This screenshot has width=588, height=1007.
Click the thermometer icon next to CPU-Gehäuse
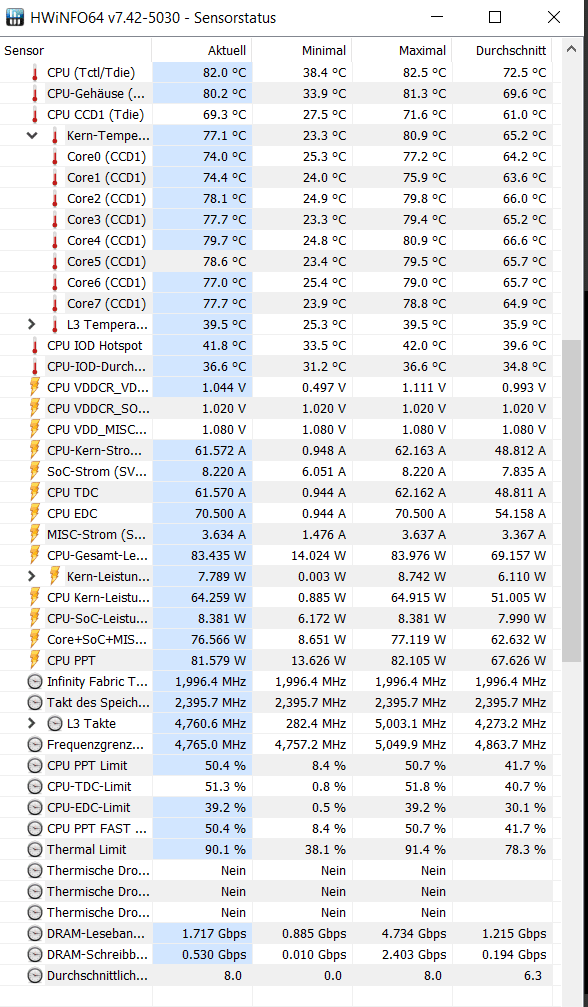(x=35, y=94)
